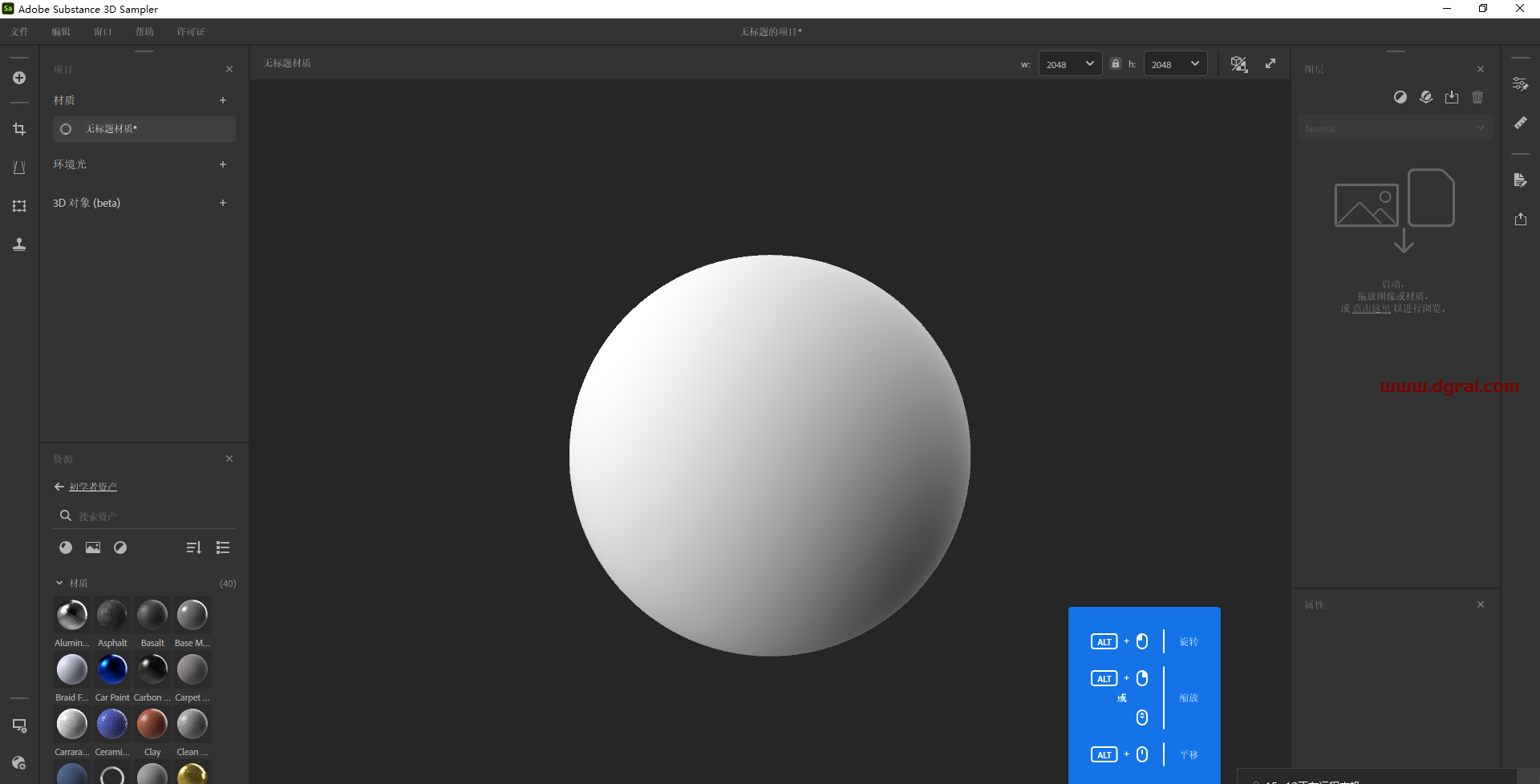Click the 初学者资产 back link

point(92,487)
